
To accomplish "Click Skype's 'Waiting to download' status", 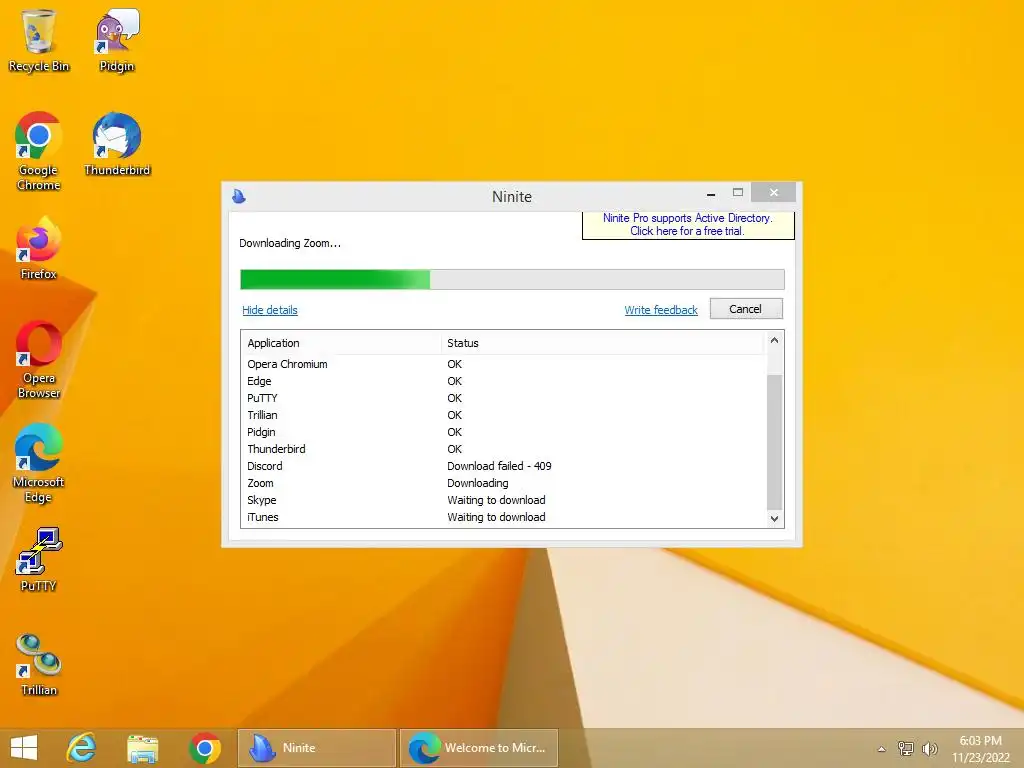I will (x=496, y=500).
